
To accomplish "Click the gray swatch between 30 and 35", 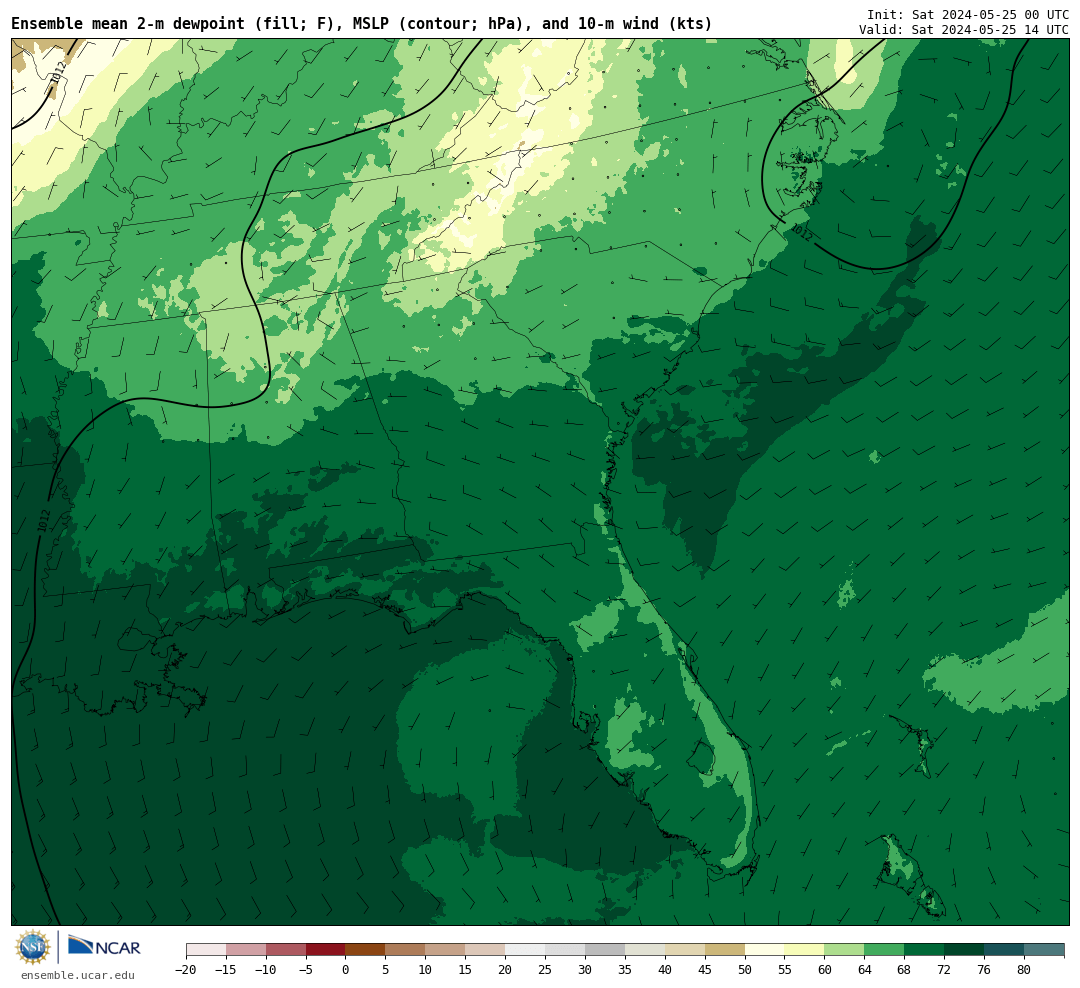I will pos(605,950).
